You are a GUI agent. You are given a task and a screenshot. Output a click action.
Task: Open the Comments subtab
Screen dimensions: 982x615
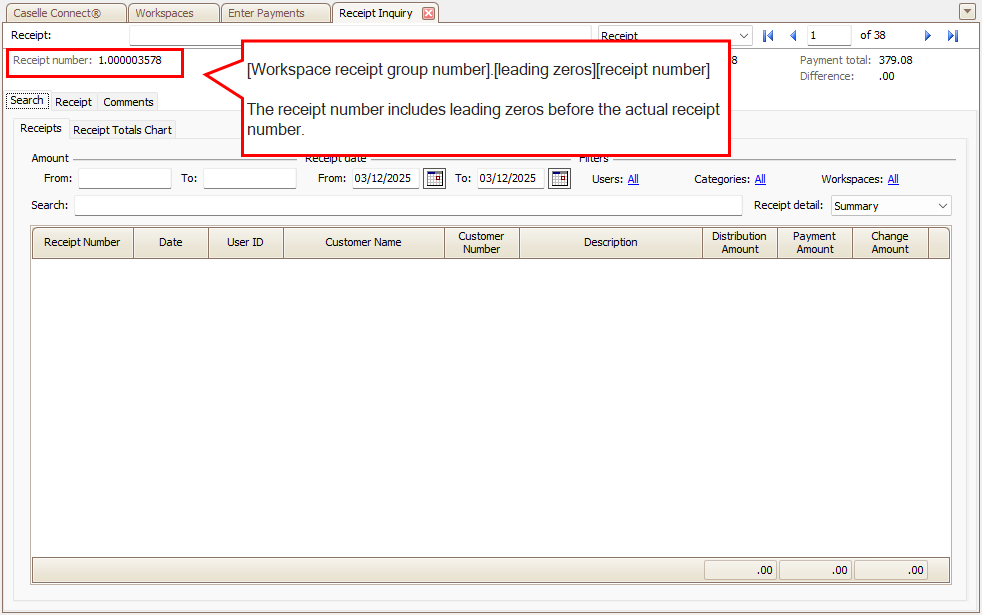point(128,101)
